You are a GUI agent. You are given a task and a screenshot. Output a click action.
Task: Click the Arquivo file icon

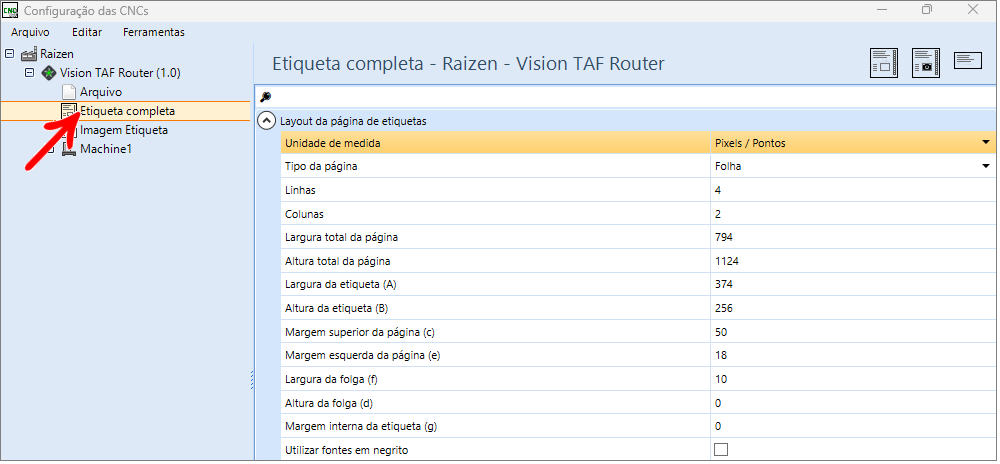click(x=69, y=92)
